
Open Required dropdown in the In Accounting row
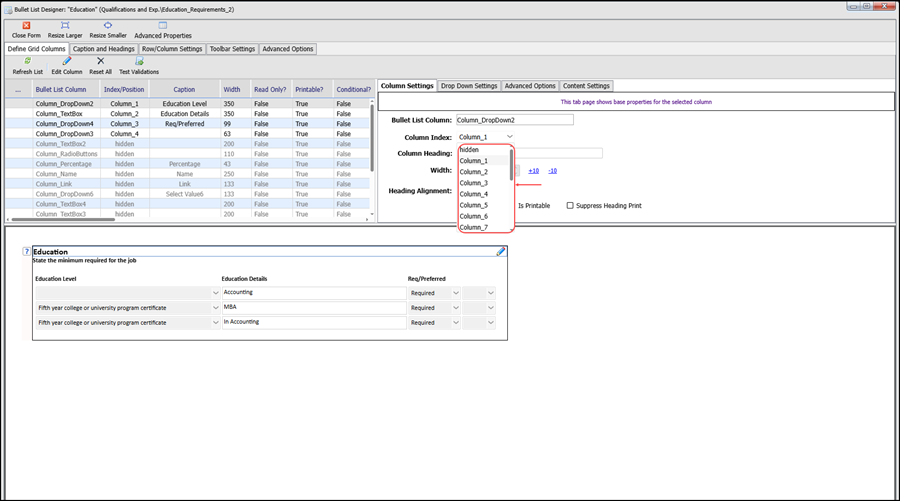456,323
